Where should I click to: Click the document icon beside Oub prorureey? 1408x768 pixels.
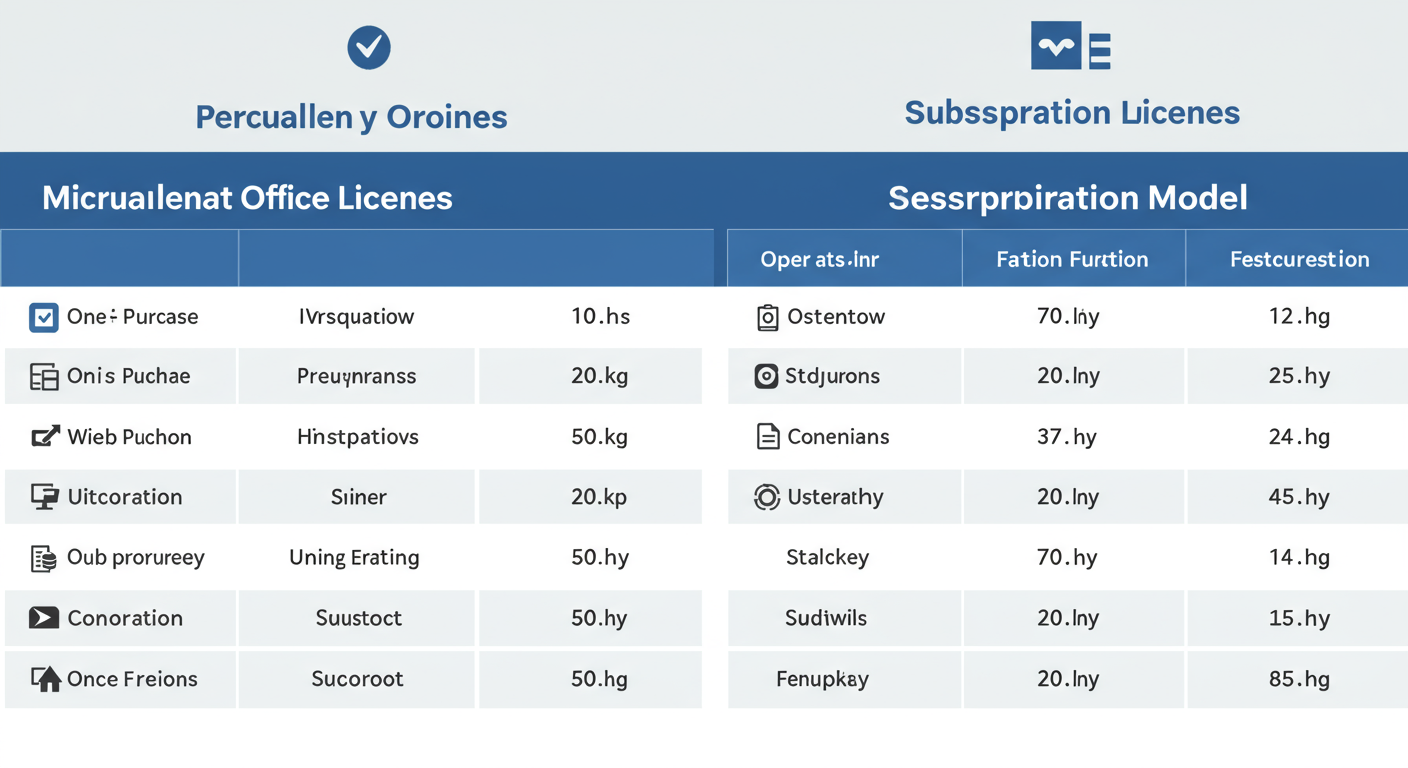[x=44, y=558]
